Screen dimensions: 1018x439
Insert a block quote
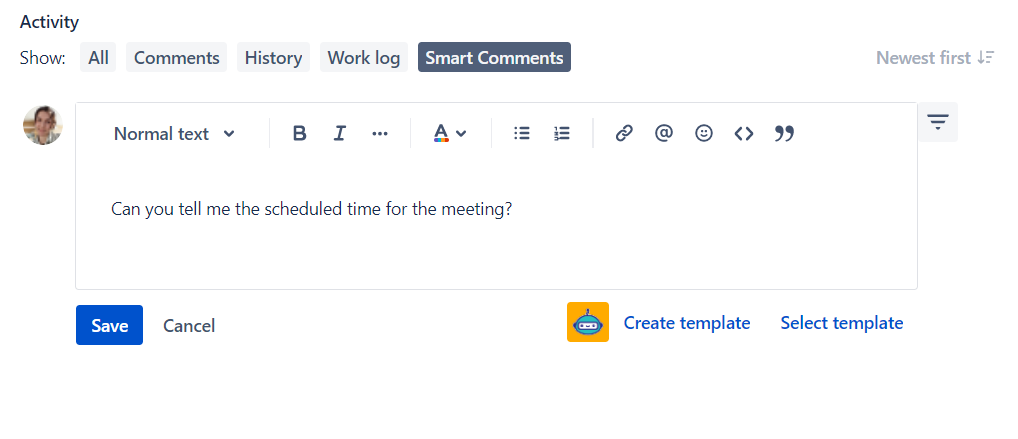(x=785, y=133)
